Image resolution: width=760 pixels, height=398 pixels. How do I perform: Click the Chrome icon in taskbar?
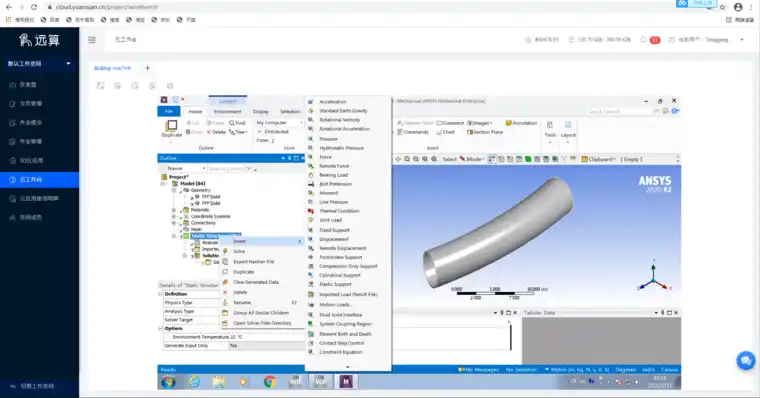(269, 382)
